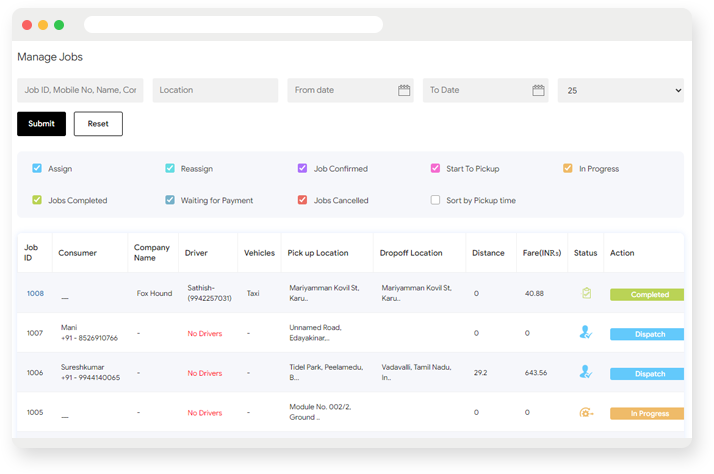The height and width of the screenshot is (474, 714).
Task: Focus the Location search field
Action: [x=215, y=90]
